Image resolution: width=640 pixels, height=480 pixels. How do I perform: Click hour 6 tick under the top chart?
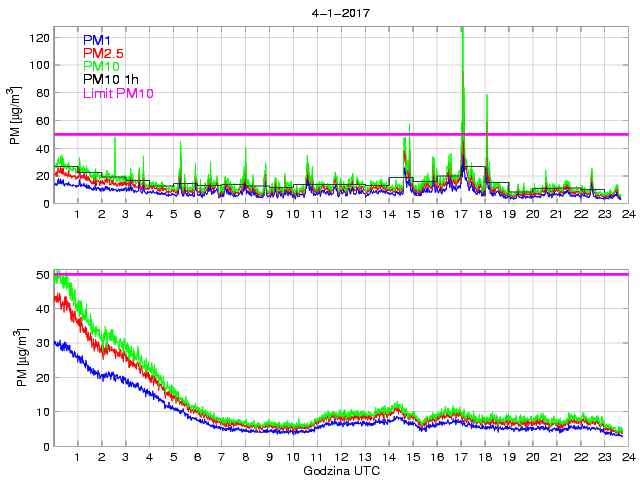point(197,214)
